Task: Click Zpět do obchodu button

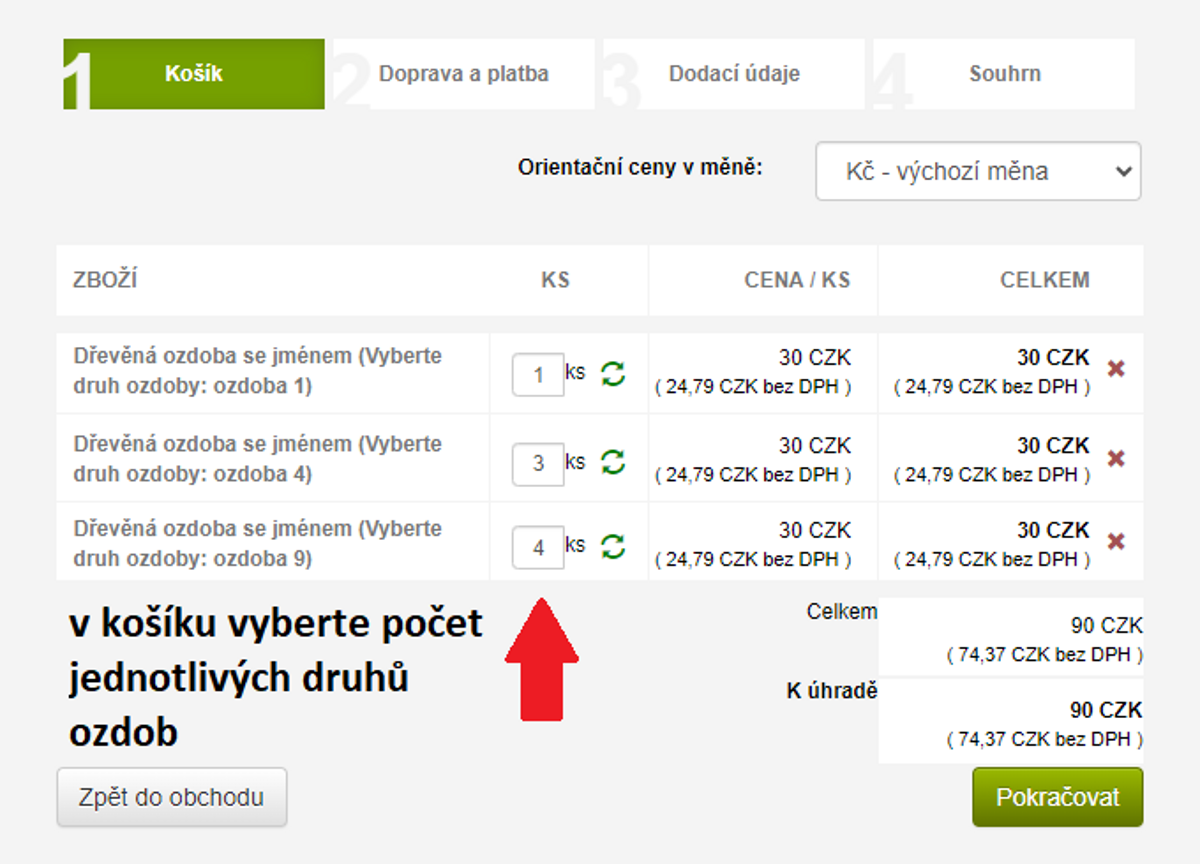Action: [172, 797]
